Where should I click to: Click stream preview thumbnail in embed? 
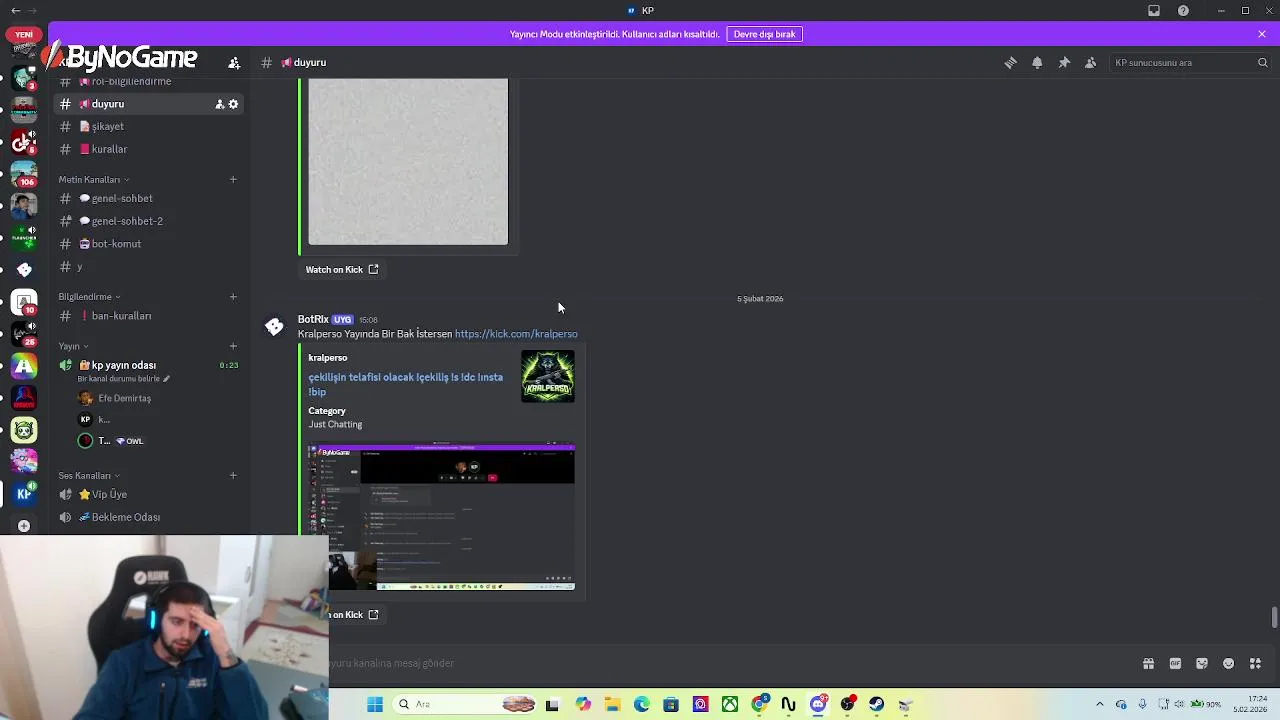(442, 517)
